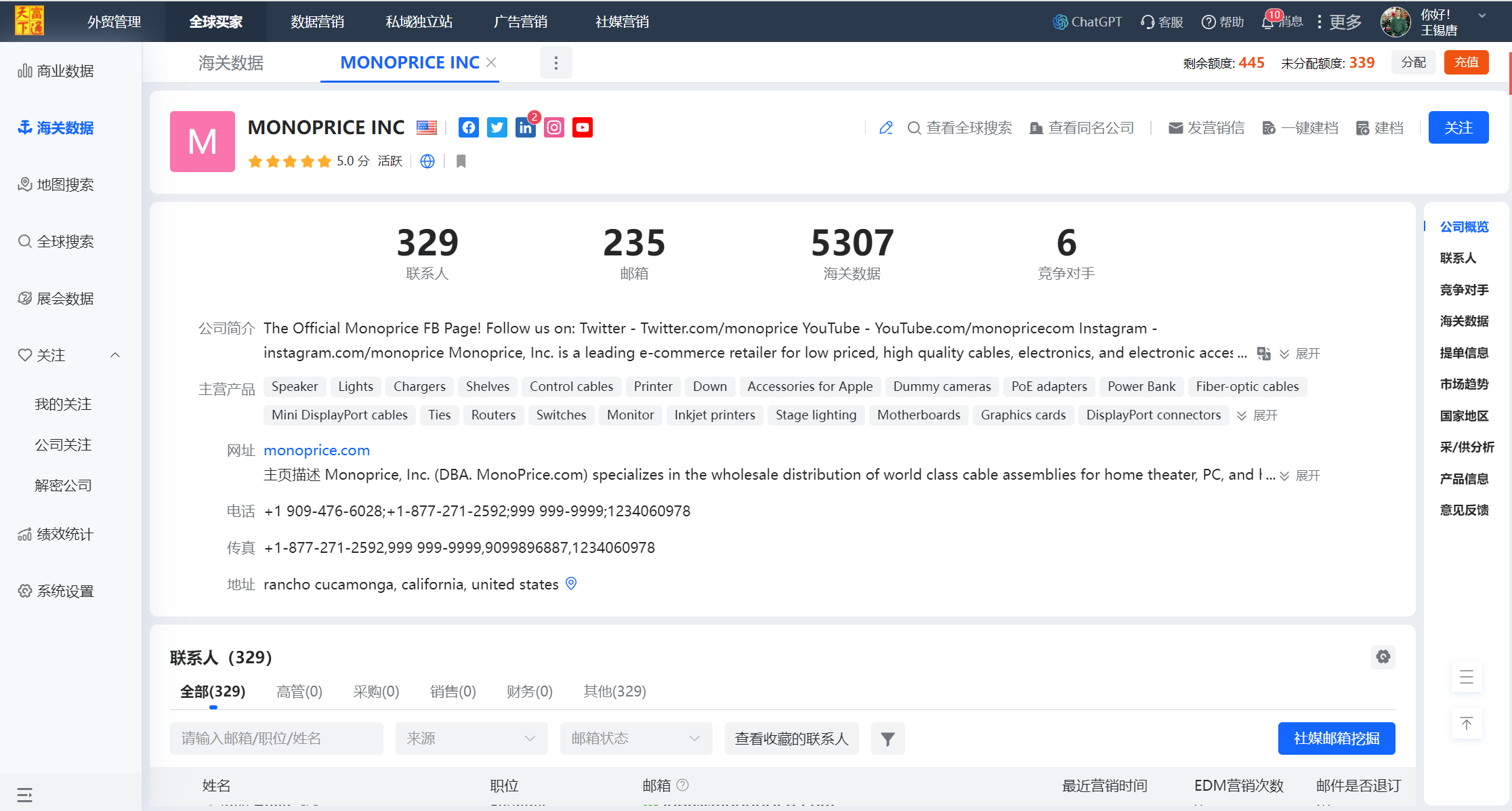Click the edit pencil icon
This screenshot has width=1512, height=811.
click(x=886, y=128)
